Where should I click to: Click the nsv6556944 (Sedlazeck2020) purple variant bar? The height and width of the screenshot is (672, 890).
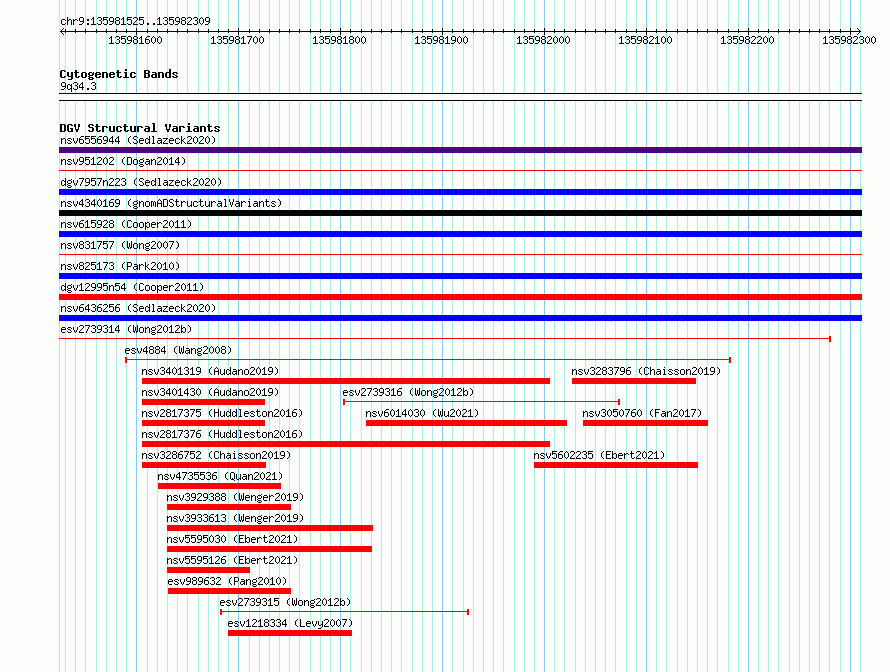point(460,150)
